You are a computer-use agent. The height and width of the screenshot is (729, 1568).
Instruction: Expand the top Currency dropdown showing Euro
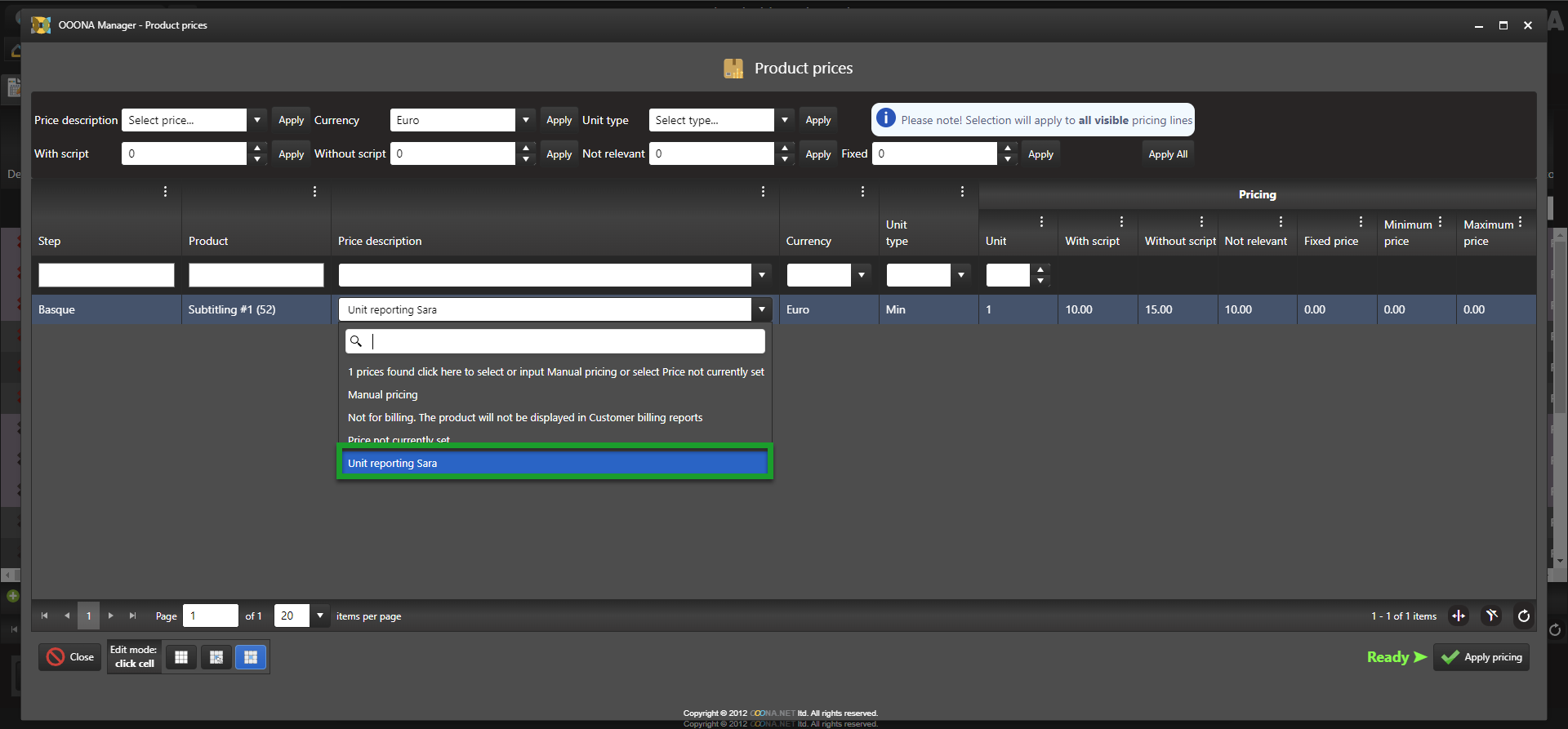pyautogui.click(x=526, y=120)
